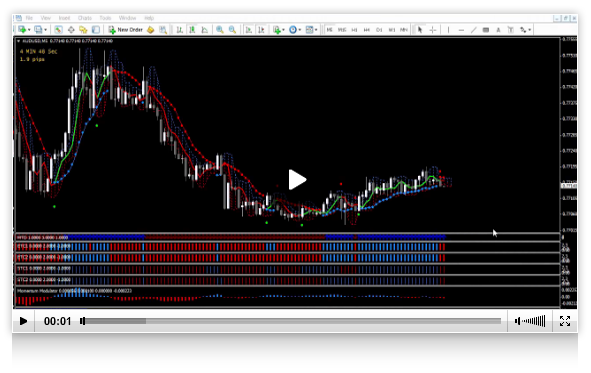
Task: Select the vertical line drawing tool
Action: click(x=448, y=30)
